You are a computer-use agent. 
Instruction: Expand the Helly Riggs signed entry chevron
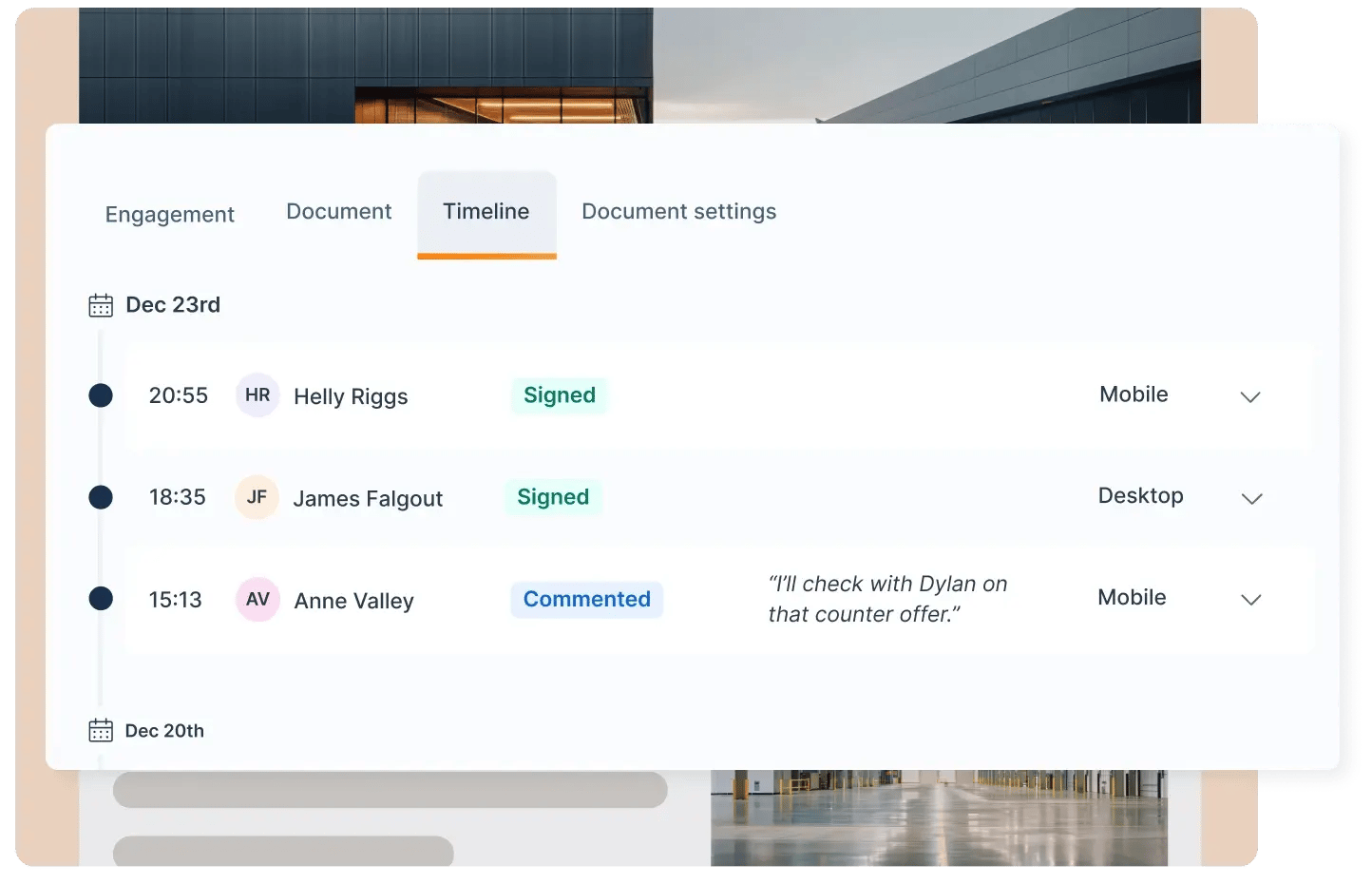(1250, 397)
